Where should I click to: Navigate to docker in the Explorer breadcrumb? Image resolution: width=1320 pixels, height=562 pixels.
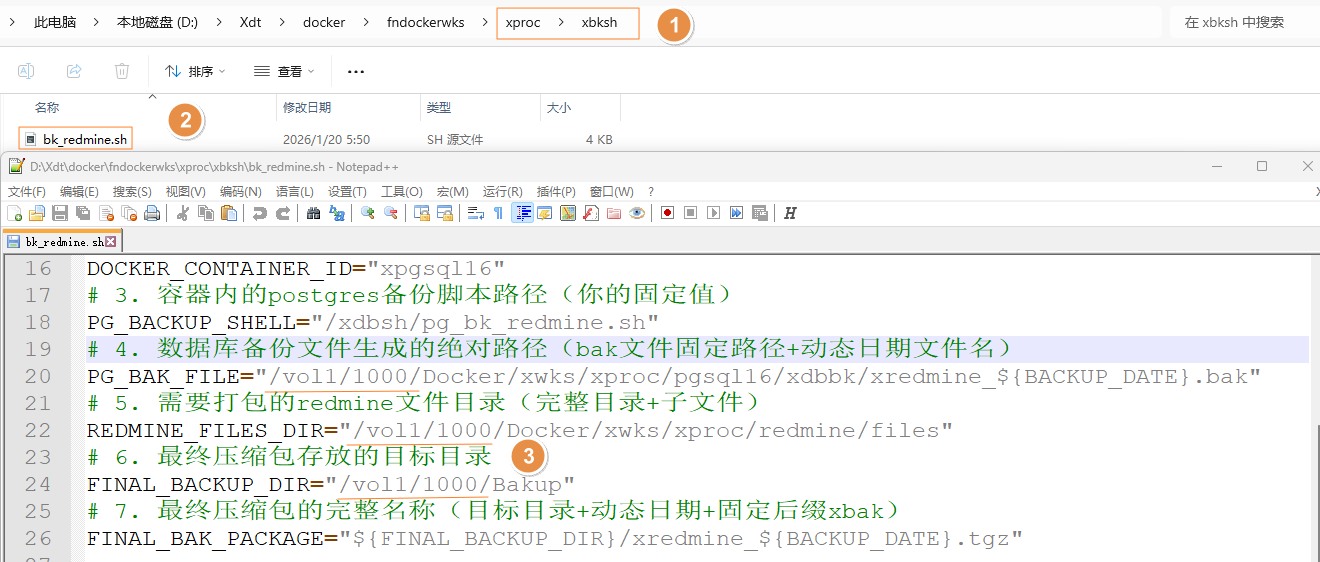point(324,22)
